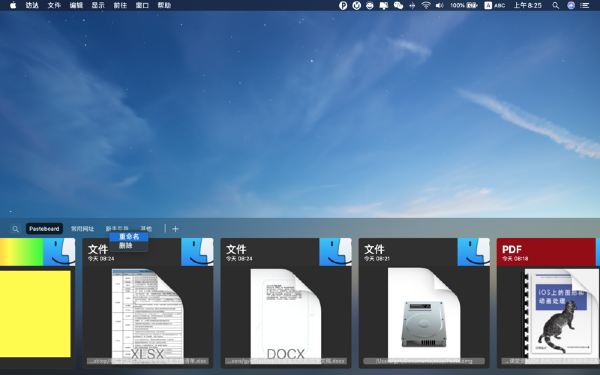Open the ABC input source menu
This screenshot has width=600, height=375.
[495, 5]
